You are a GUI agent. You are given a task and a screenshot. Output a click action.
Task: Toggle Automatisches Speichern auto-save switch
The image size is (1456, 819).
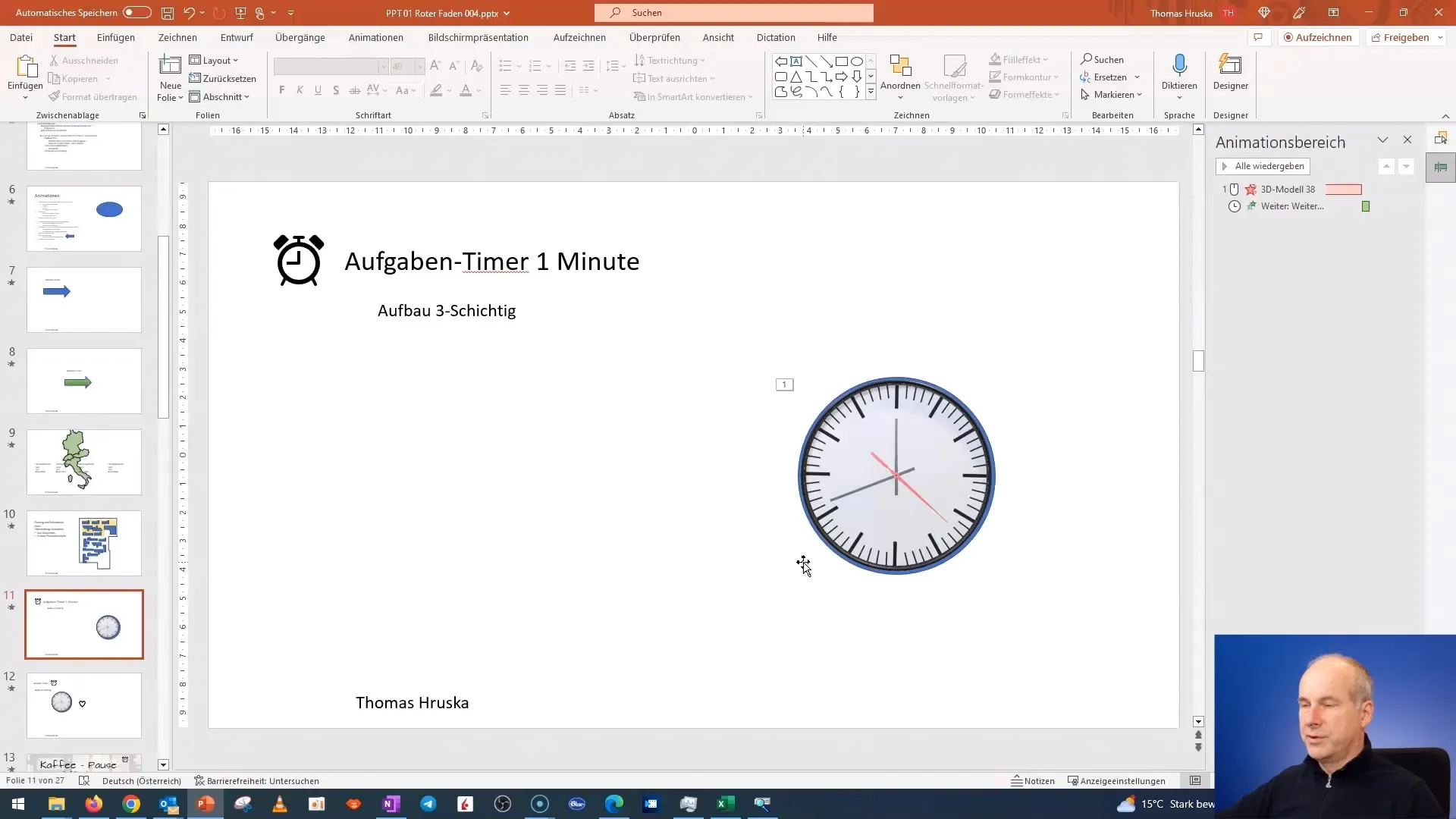(x=135, y=12)
